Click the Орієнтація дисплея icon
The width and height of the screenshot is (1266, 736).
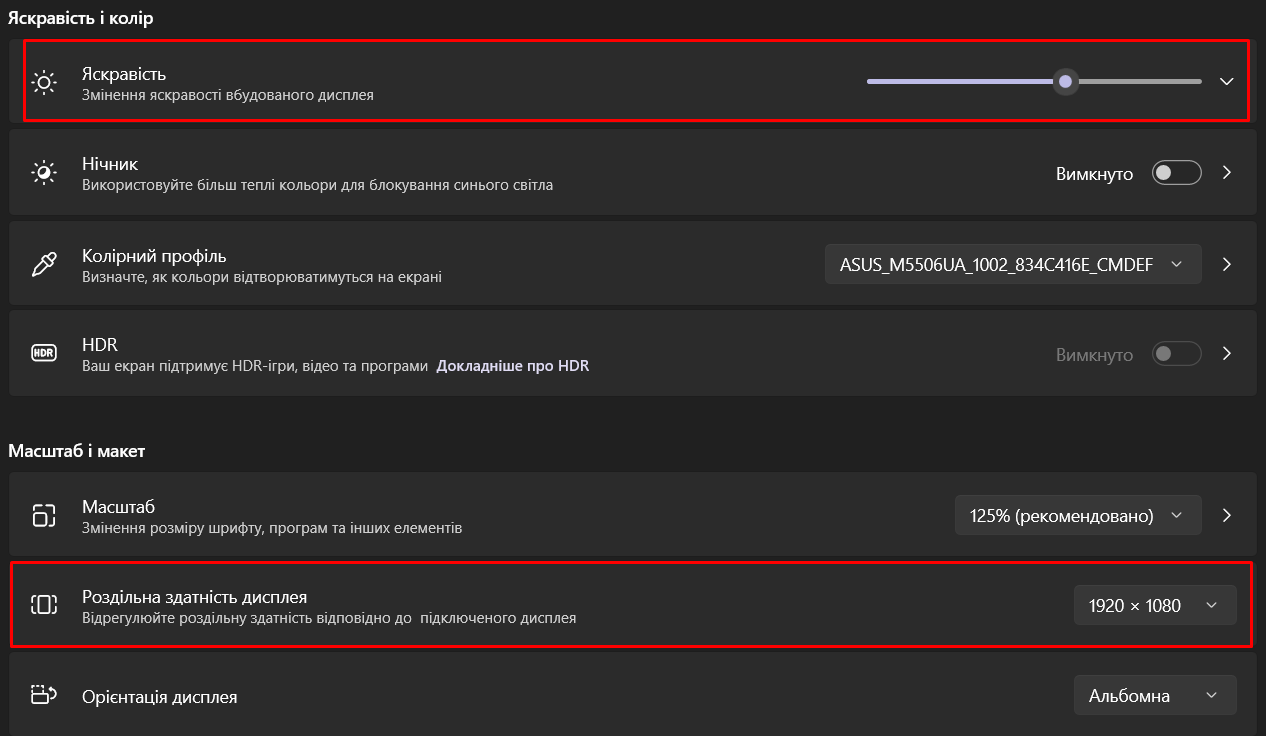[x=44, y=695]
